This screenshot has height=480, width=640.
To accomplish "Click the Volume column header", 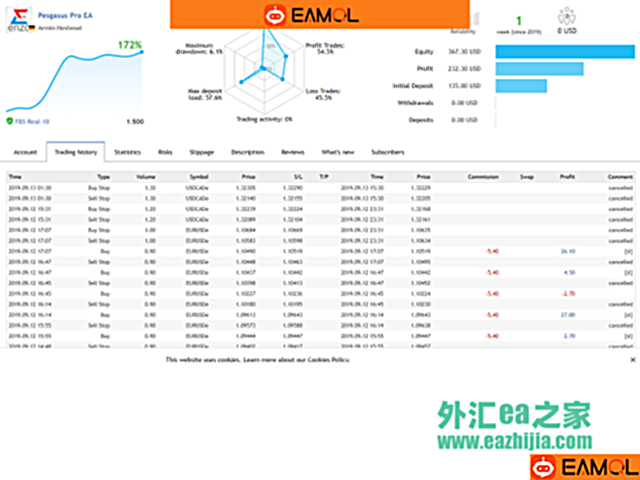I will (x=146, y=177).
